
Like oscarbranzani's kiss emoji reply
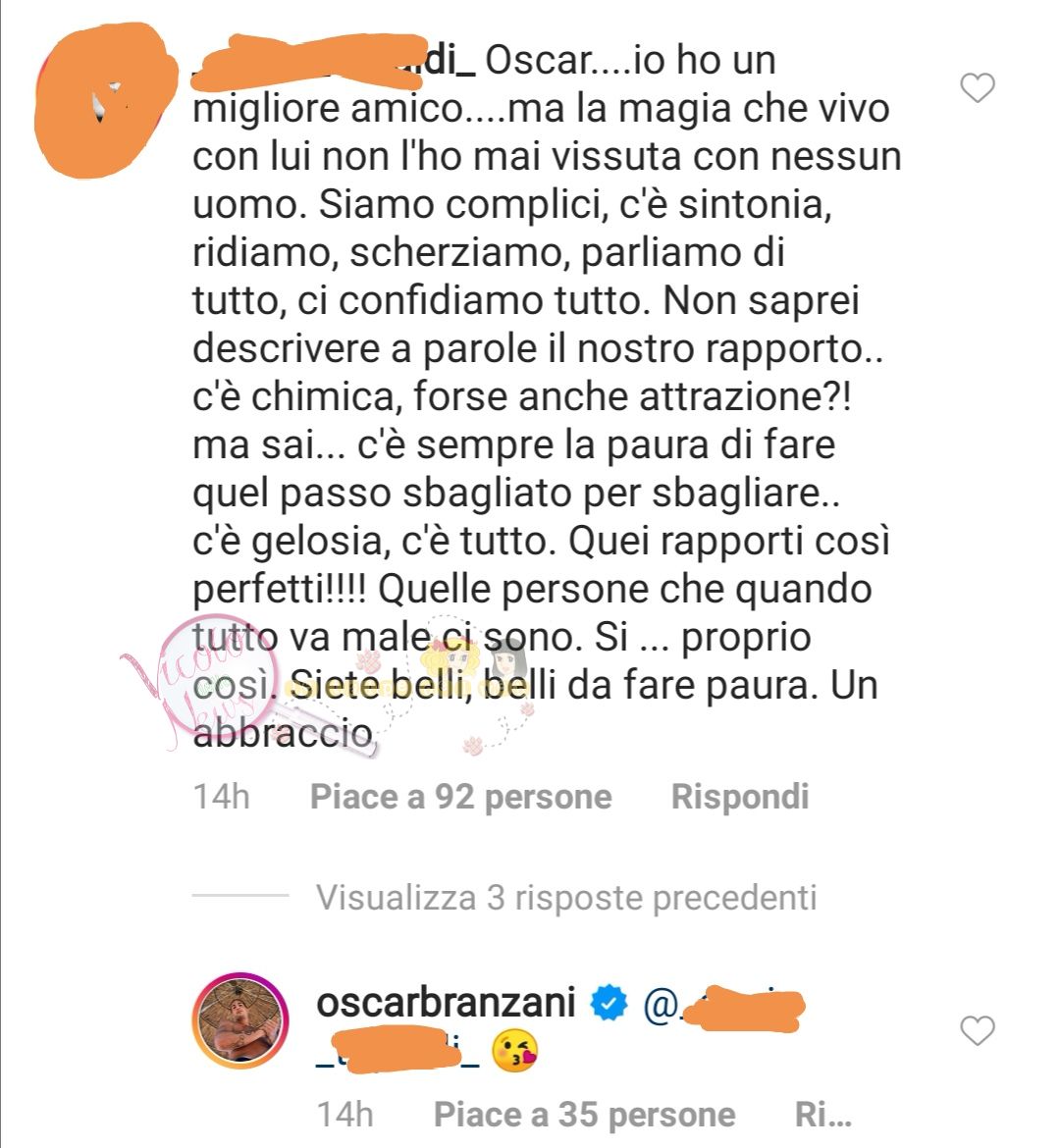(978, 1031)
